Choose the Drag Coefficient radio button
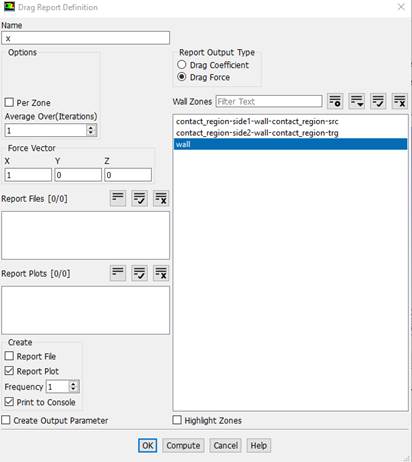The height and width of the screenshot is (462, 412). [x=182, y=65]
